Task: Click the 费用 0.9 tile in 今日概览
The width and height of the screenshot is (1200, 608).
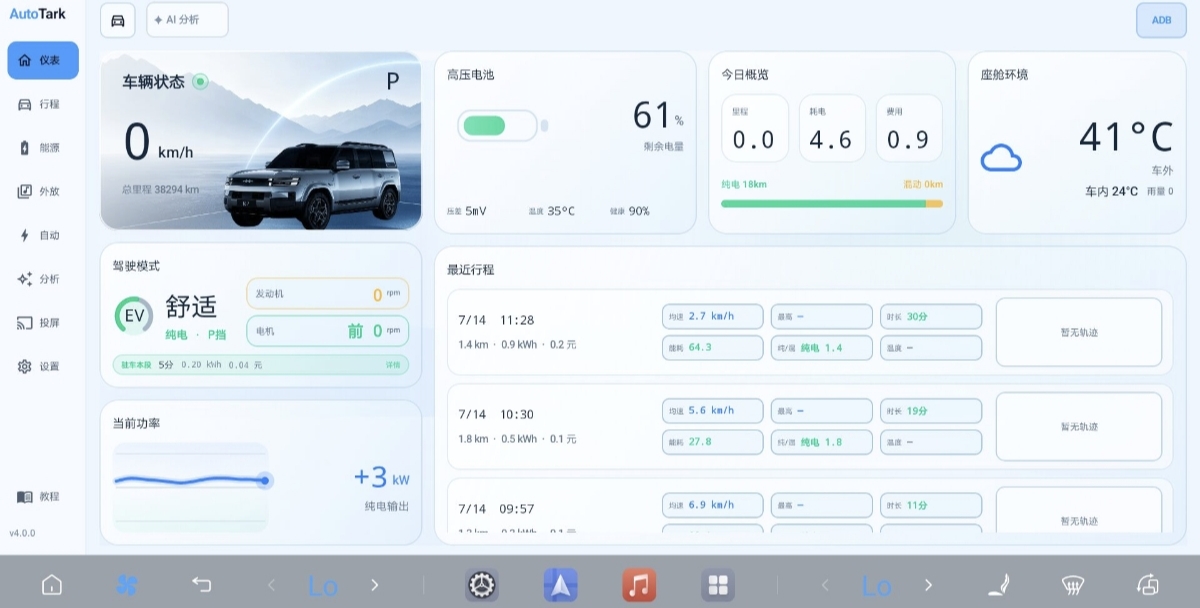Action: (908, 128)
